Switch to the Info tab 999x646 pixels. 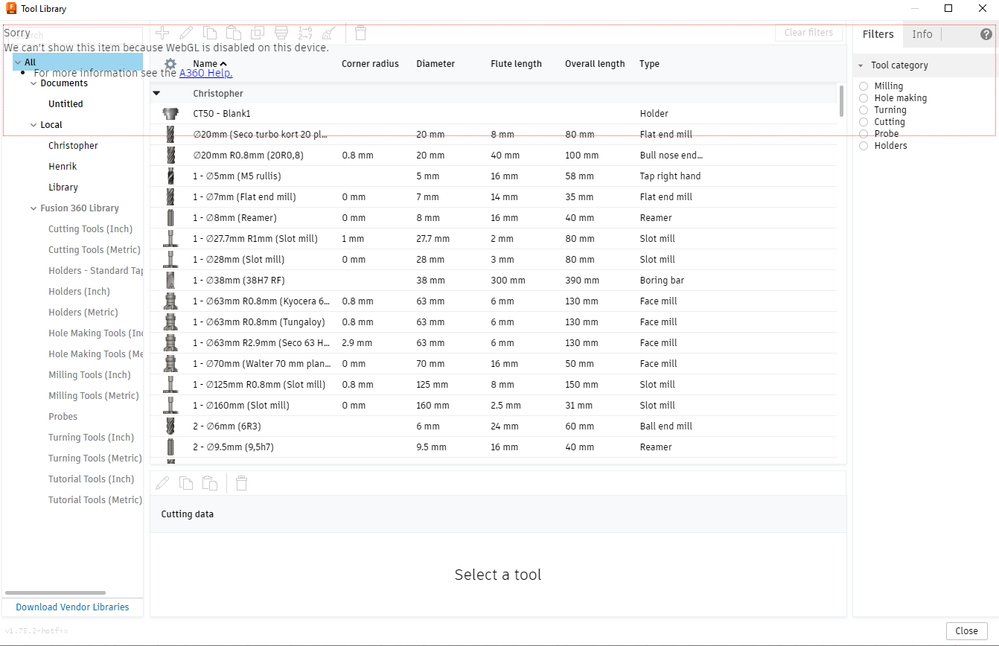922,34
